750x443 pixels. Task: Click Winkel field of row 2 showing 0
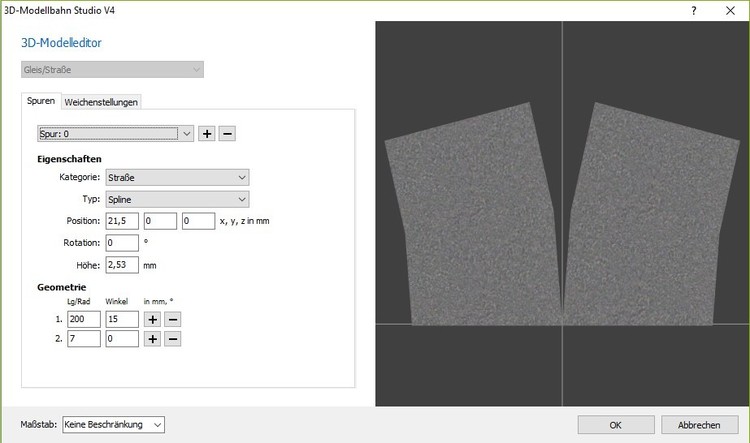[x=122, y=339]
